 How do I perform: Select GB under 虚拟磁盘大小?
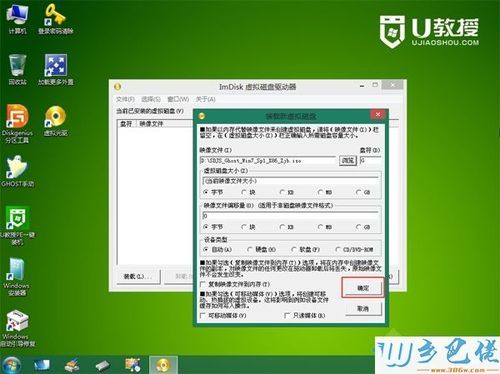click(x=363, y=192)
